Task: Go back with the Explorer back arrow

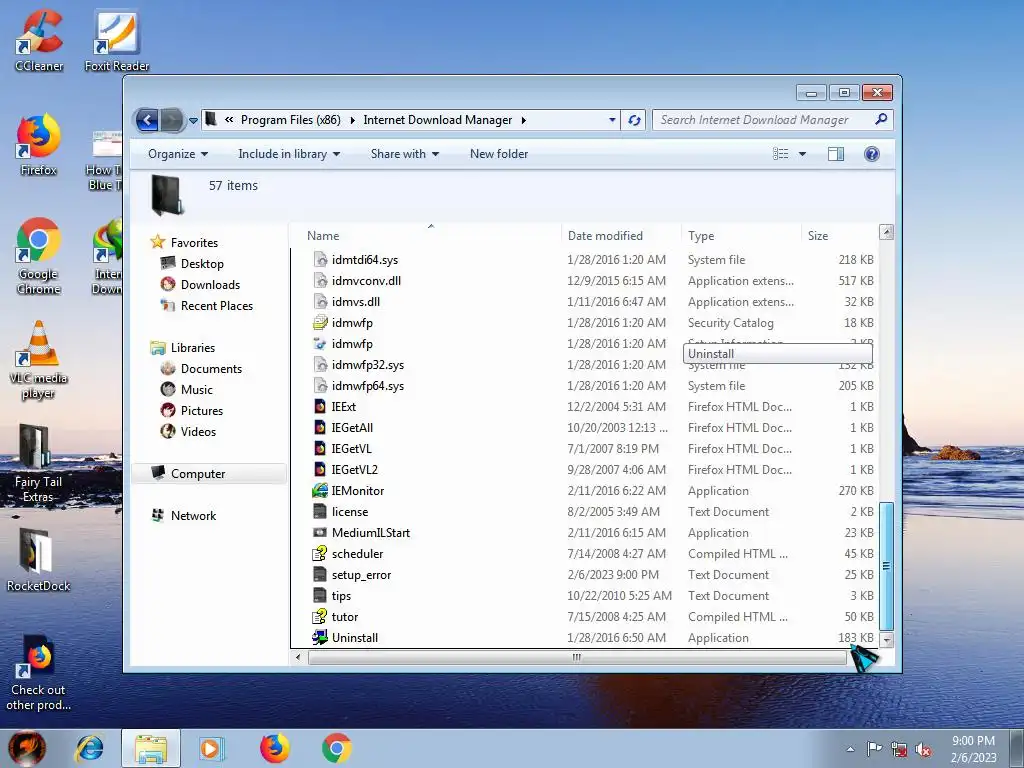Action: [147, 120]
